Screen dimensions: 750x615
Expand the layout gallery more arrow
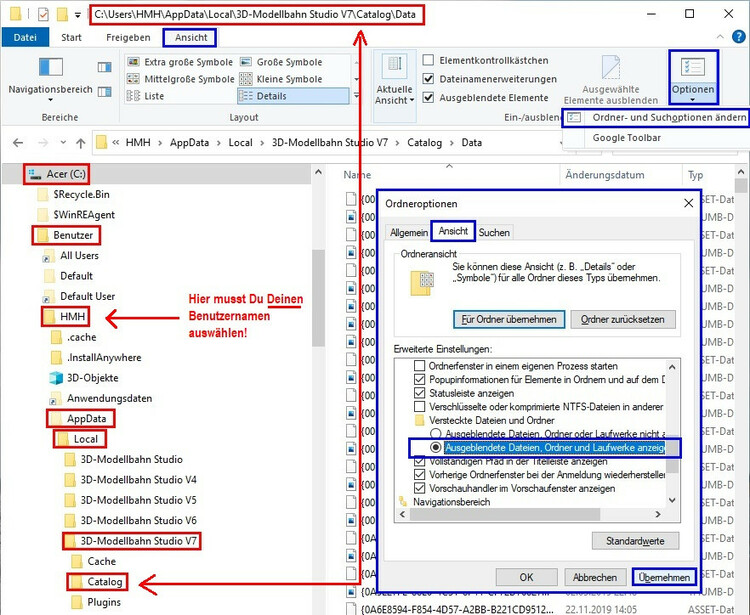356,96
